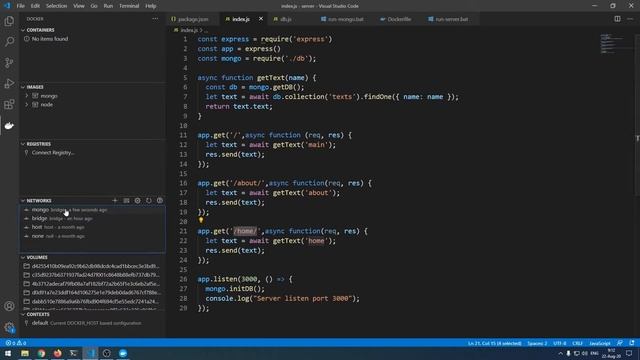This screenshot has width=640, height=360.
Task: Select the default Docker context
Action: click(93, 323)
